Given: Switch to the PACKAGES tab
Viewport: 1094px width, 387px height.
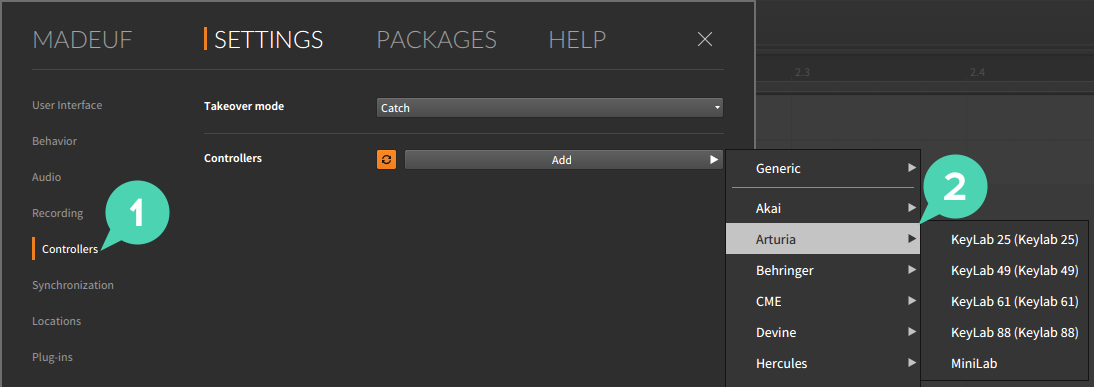Looking at the screenshot, I should click(437, 40).
